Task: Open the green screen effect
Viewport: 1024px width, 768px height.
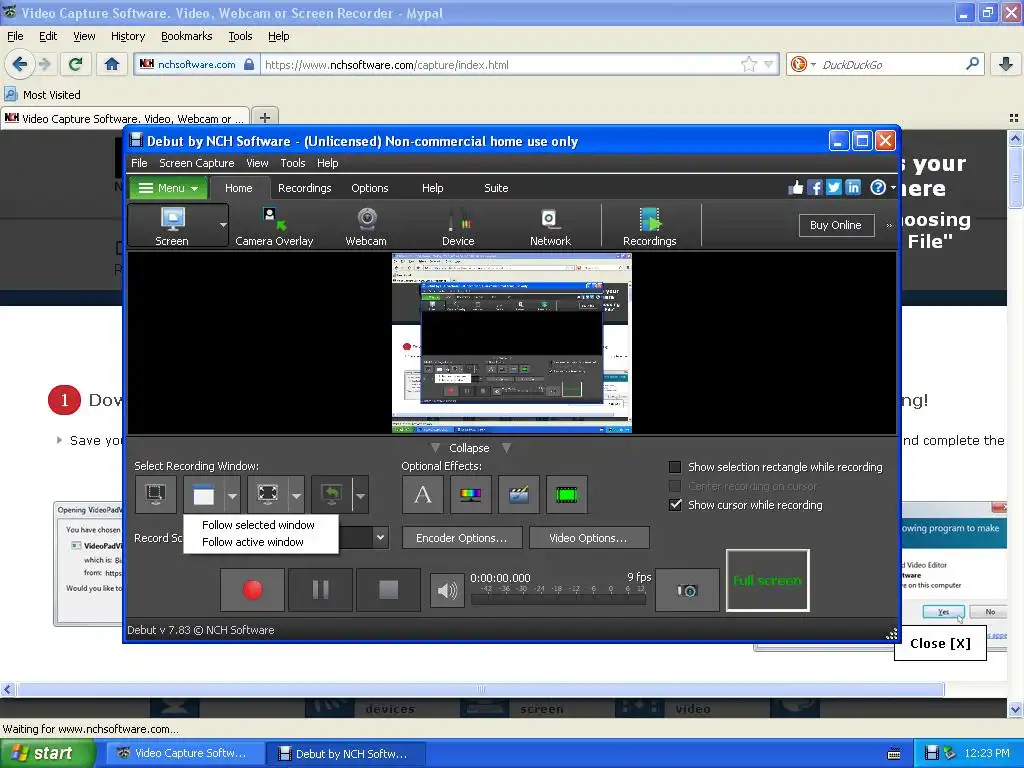Action: pos(567,494)
